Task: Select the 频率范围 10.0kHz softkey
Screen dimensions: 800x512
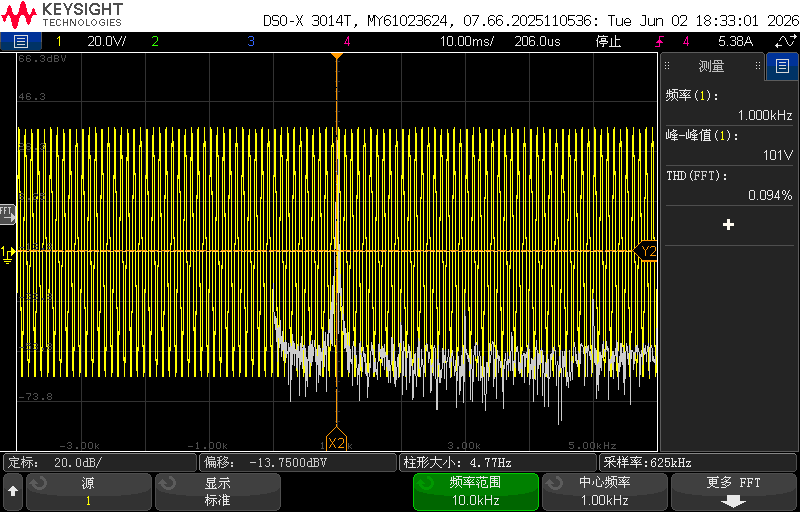Action: [476, 492]
